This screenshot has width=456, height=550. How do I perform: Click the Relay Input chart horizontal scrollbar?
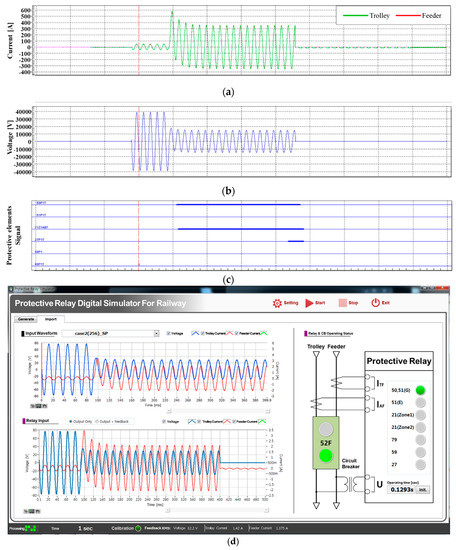pos(217,510)
